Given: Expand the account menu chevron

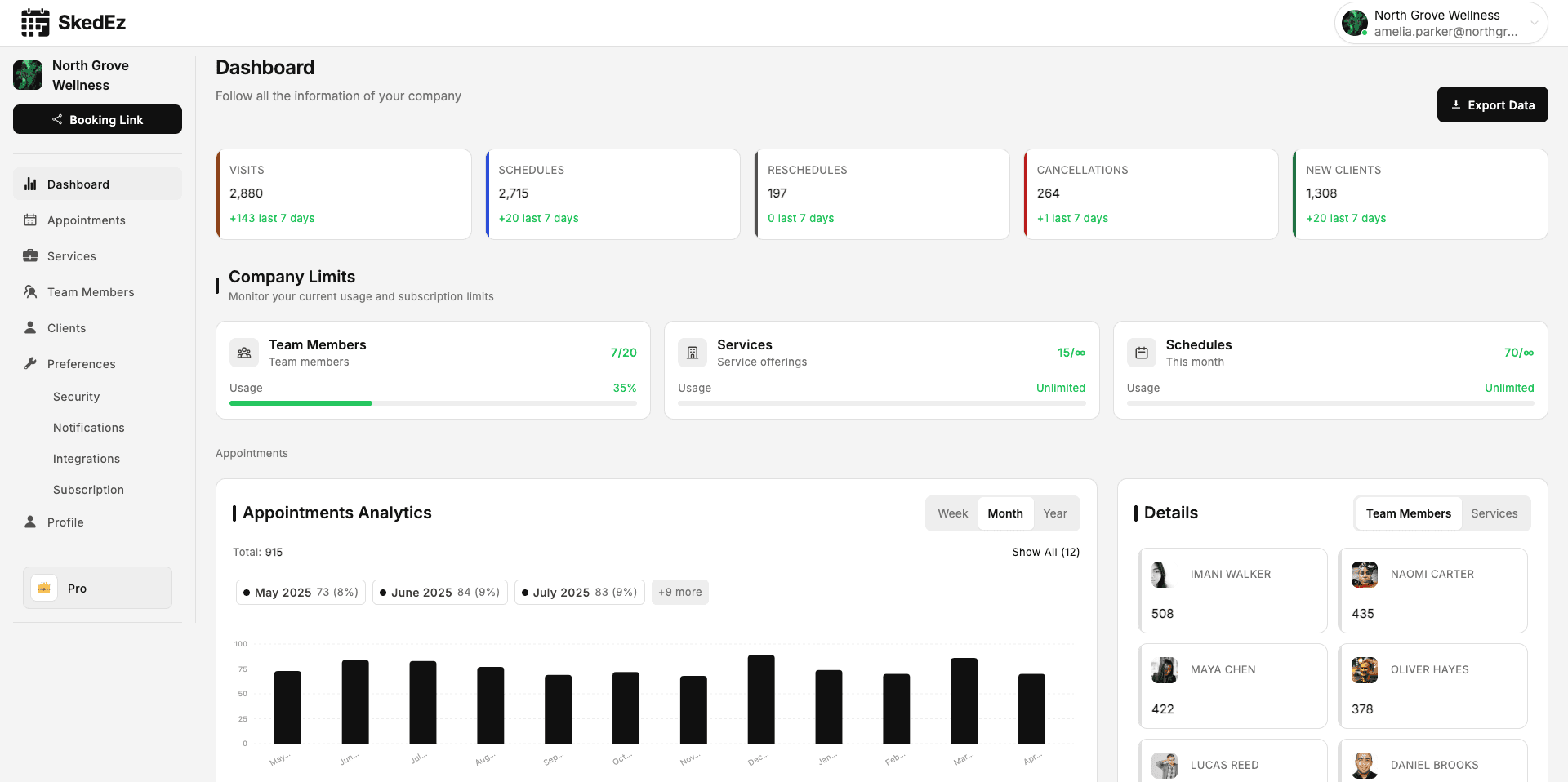Looking at the screenshot, I should tap(1534, 23).
